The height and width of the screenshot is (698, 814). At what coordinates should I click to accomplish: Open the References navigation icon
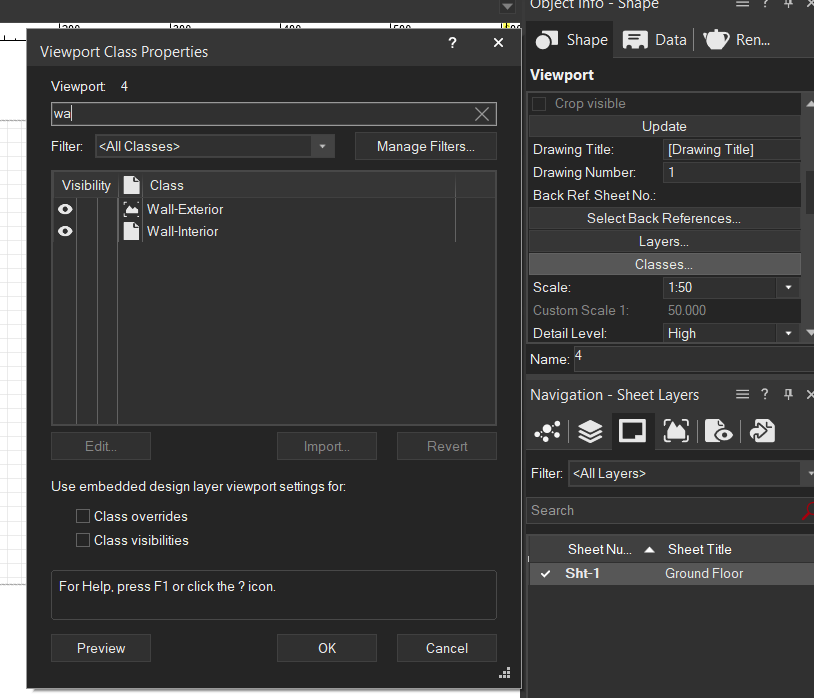coord(762,431)
